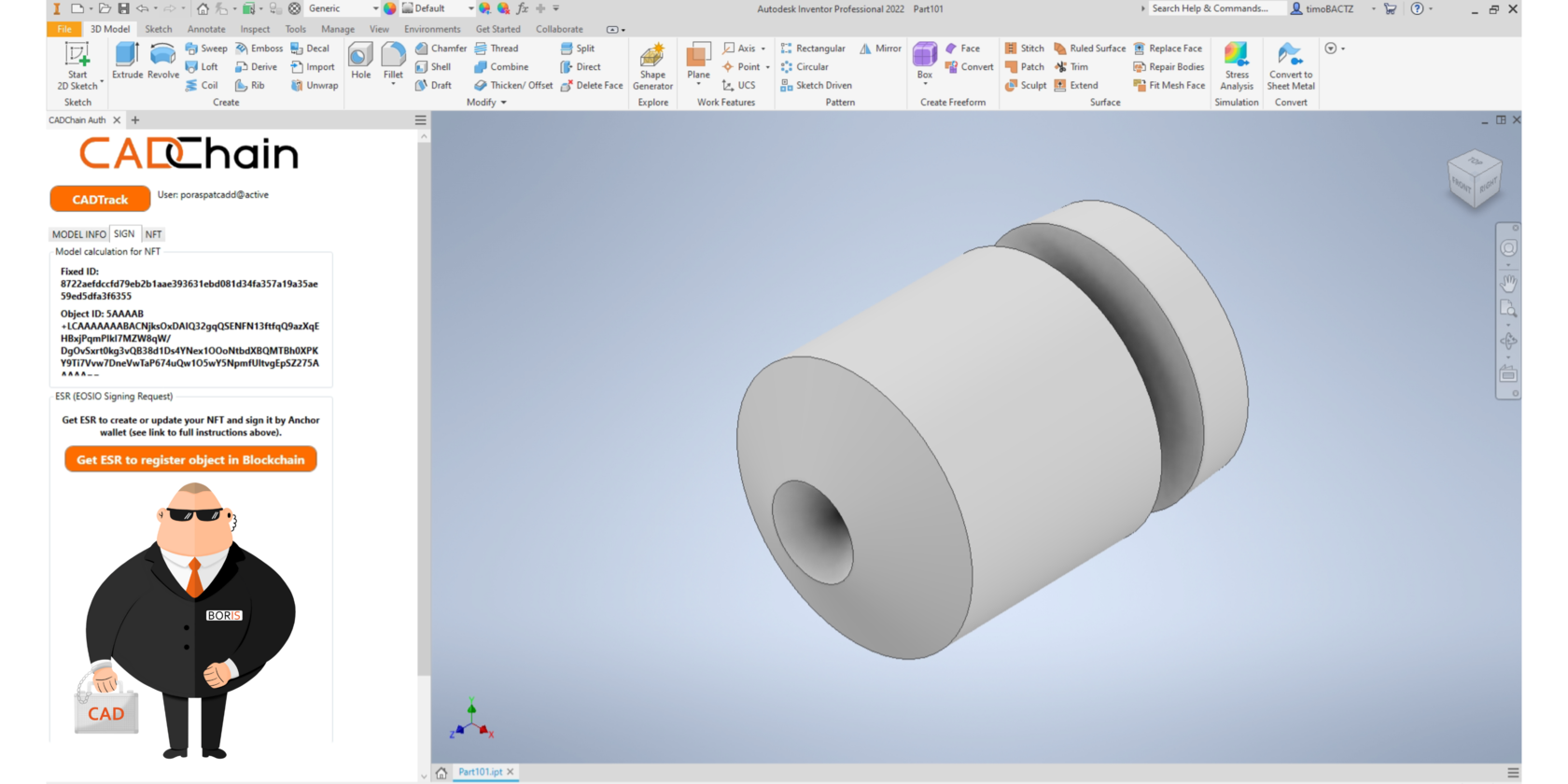1568x784 pixels.
Task: Select the Combine tool
Action: [501, 67]
